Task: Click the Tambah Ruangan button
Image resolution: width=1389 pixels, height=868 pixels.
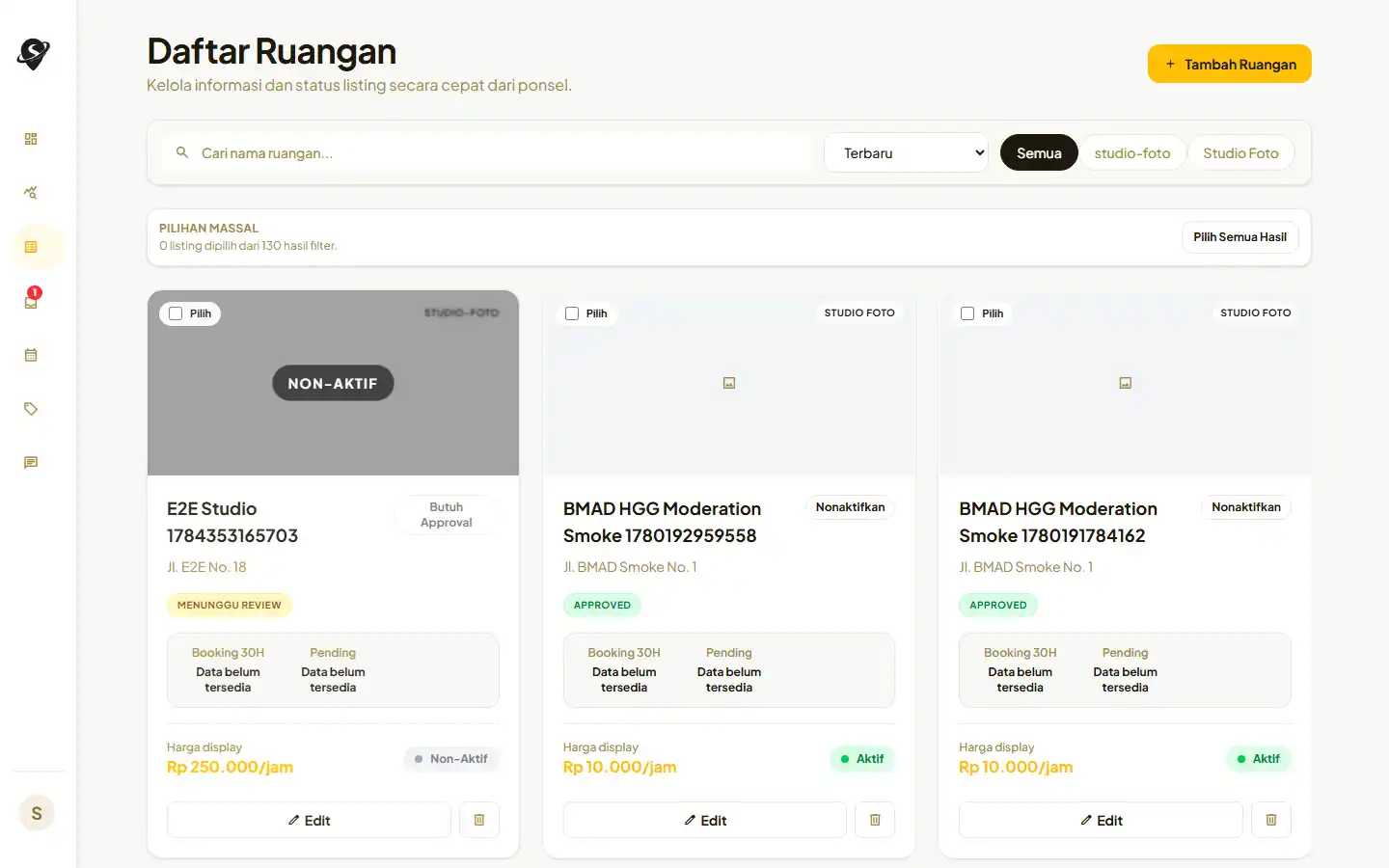Action: coord(1230,64)
